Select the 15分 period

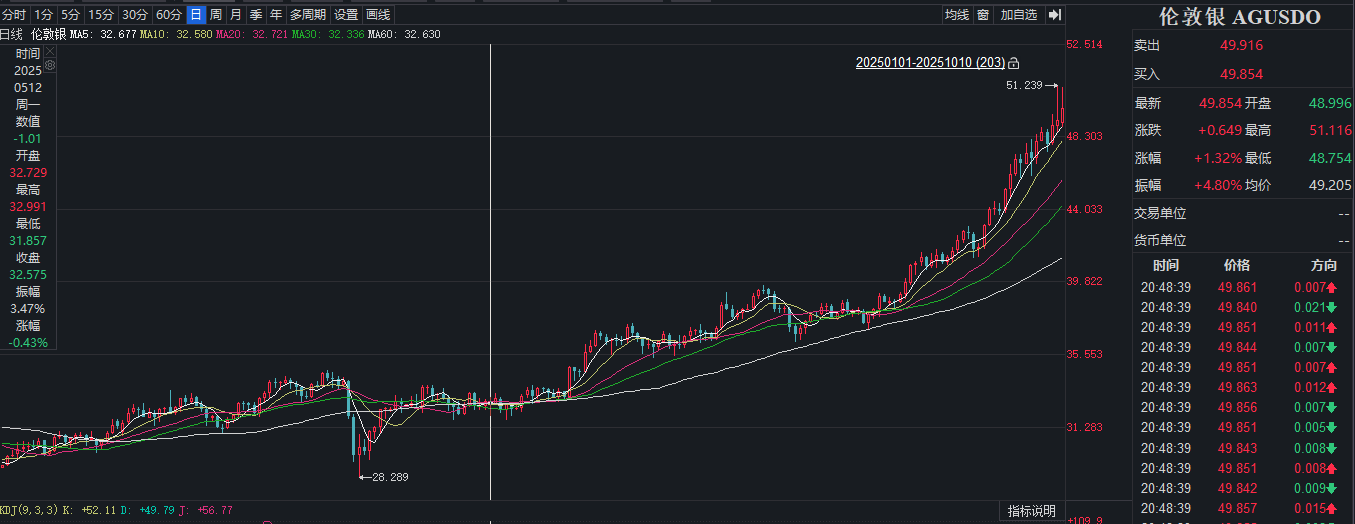[x=101, y=15]
